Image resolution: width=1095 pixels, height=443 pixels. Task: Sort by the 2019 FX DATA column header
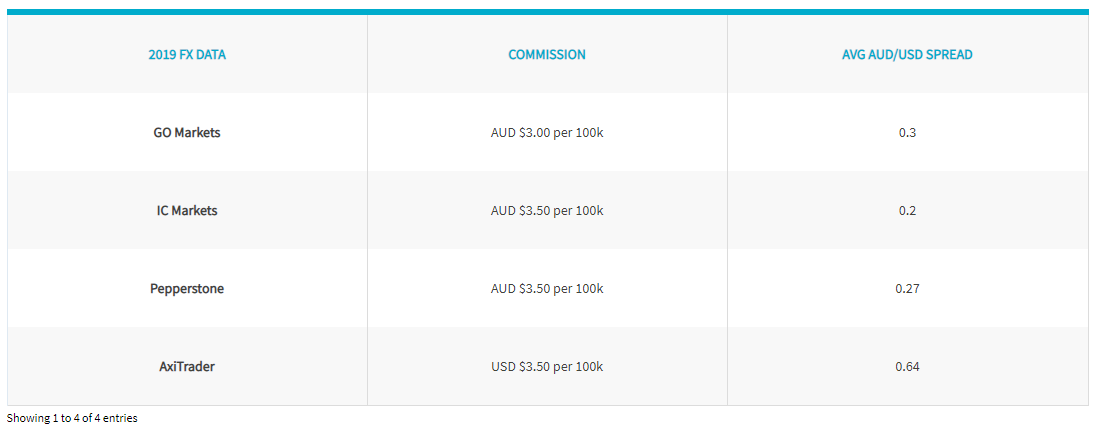tap(187, 55)
